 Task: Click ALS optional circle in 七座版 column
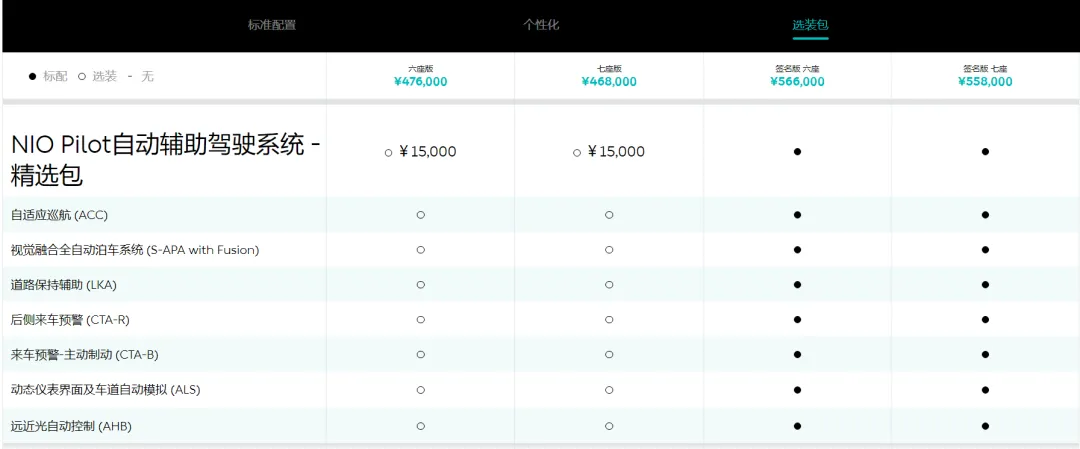(x=609, y=390)
